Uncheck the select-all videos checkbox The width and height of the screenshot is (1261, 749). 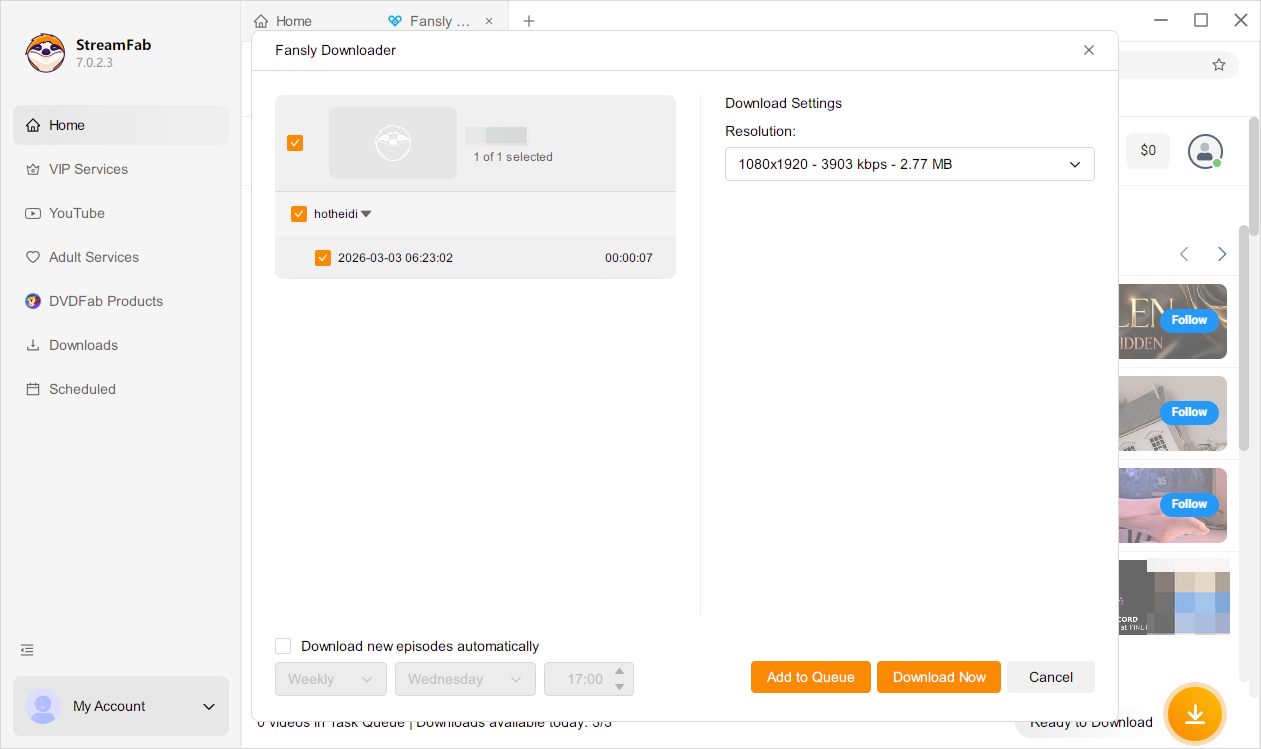point(295,143)
